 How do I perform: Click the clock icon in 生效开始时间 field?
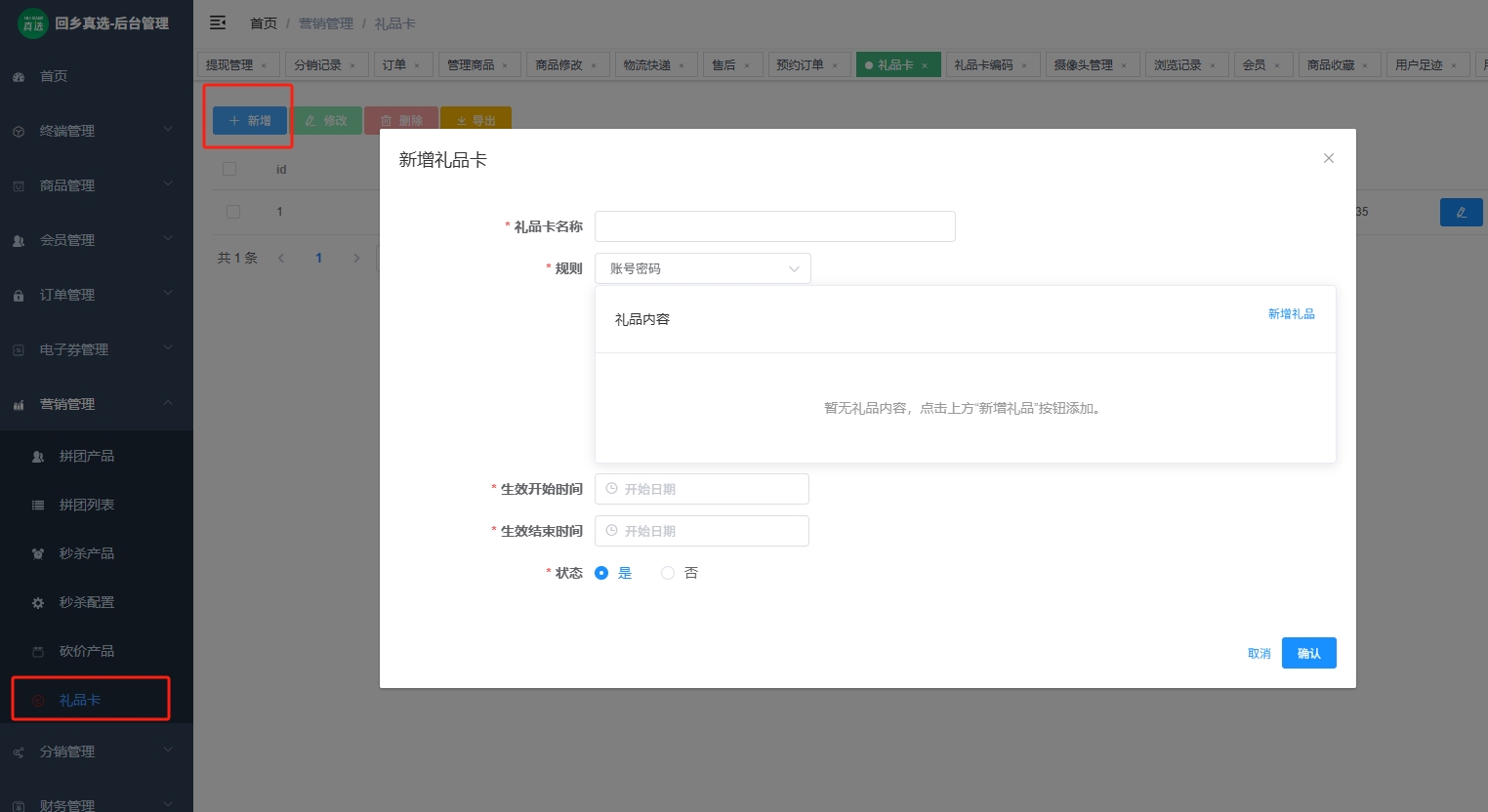[613, 489]
